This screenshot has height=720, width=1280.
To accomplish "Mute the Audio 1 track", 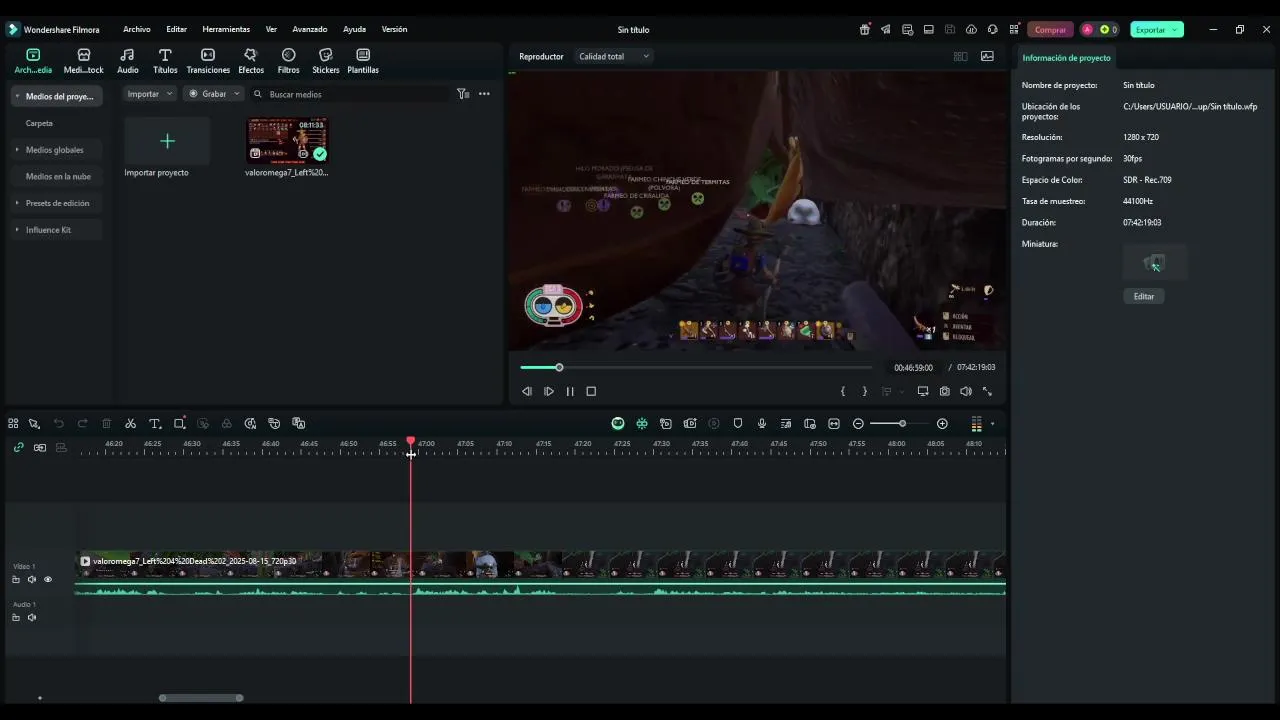I will [x=32, y=618].
